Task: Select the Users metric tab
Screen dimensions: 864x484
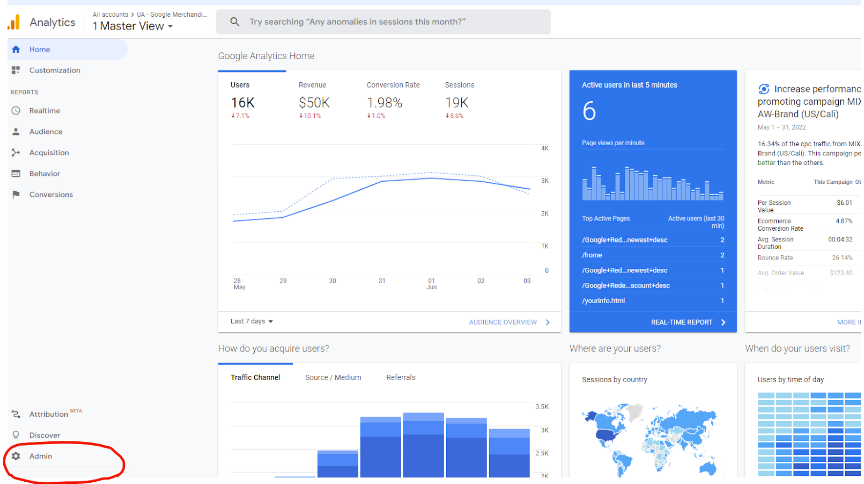Action: coord(252,99)
